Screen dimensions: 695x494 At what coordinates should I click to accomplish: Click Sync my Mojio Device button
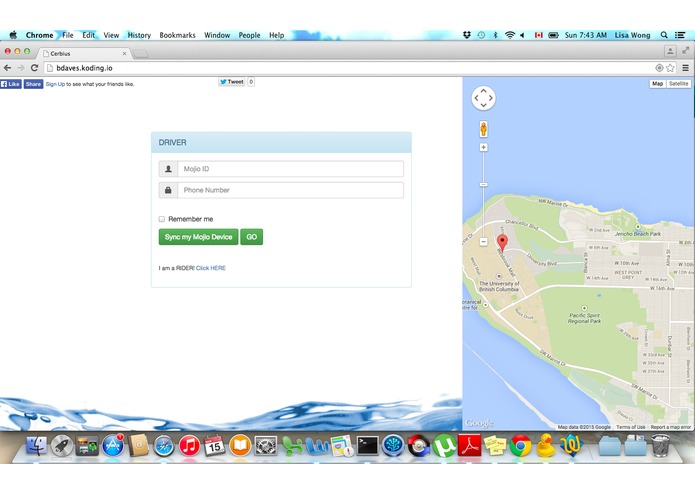pos(199,237)
